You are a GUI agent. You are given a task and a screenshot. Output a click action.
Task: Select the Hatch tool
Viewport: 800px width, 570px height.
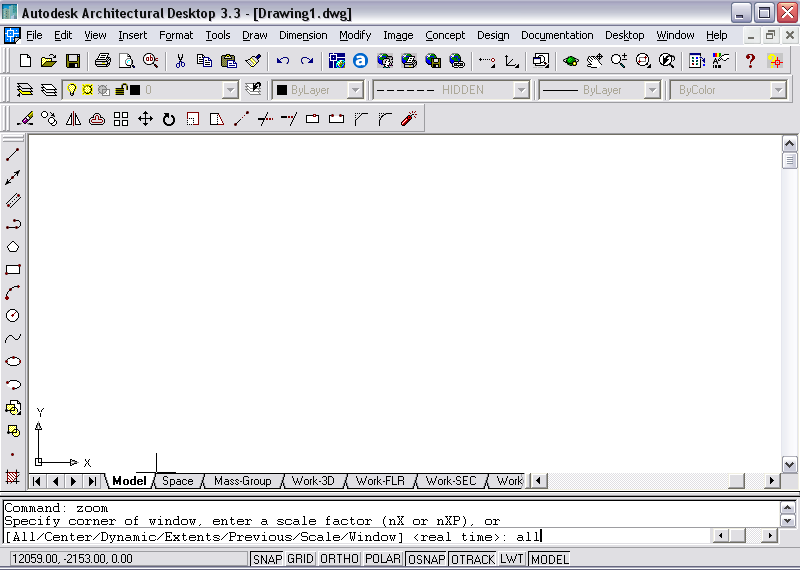click(x=13, y=477)
